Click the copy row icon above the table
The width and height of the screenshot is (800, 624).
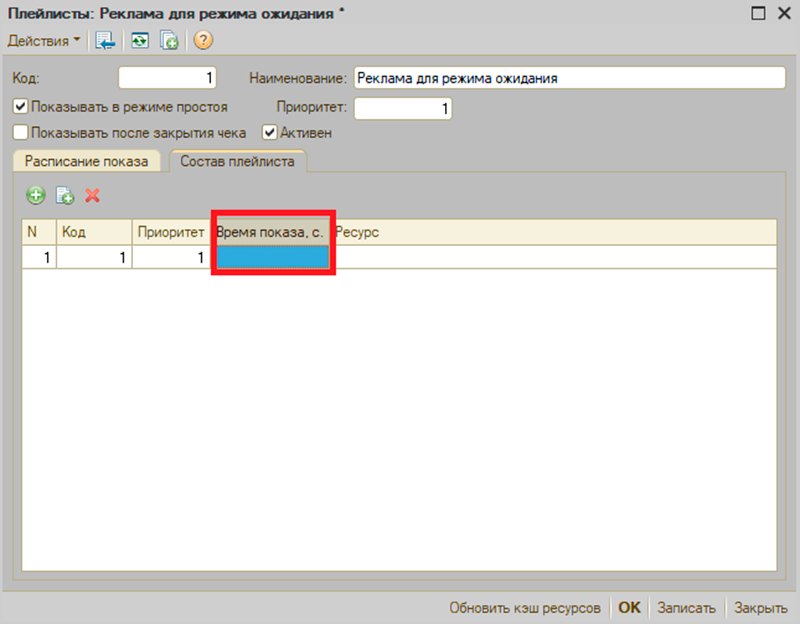pos(65,195)
